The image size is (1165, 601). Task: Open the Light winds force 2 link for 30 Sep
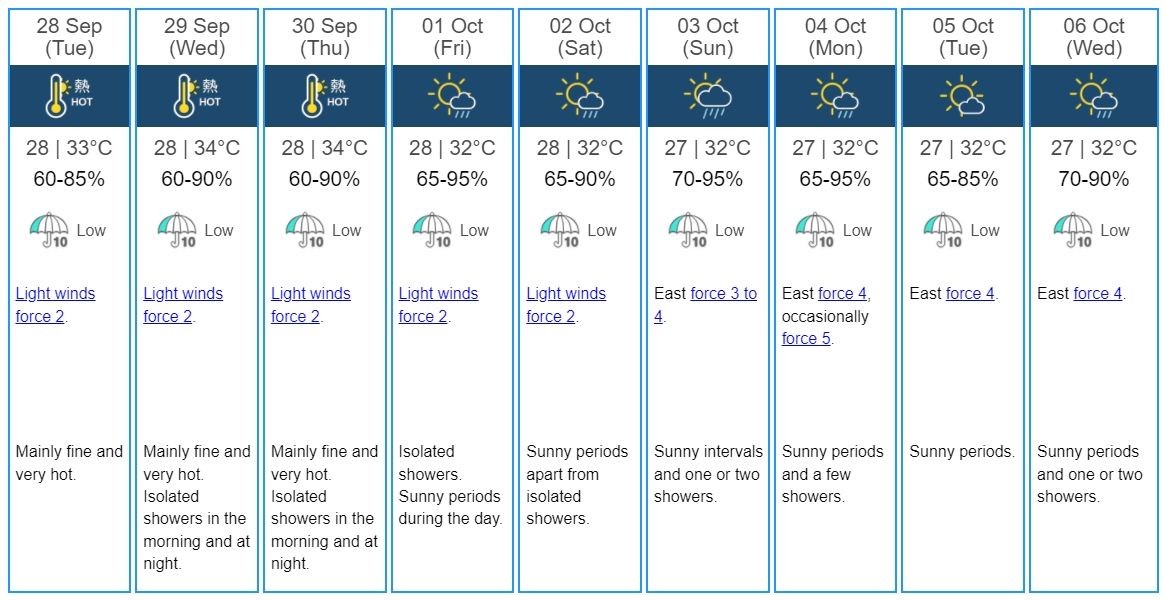point(311,305)
